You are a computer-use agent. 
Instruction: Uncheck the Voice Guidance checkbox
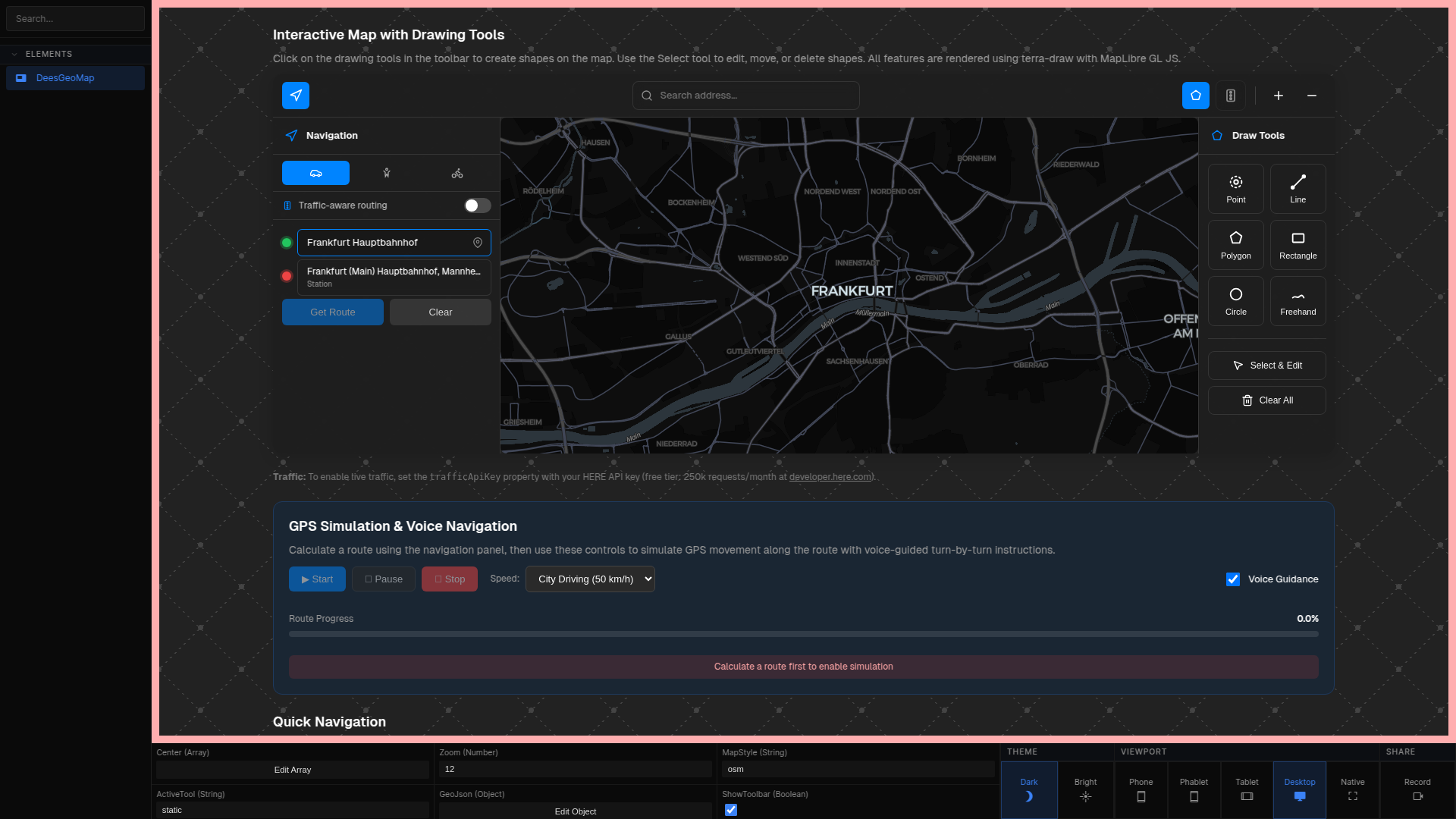click(1233, 579)
